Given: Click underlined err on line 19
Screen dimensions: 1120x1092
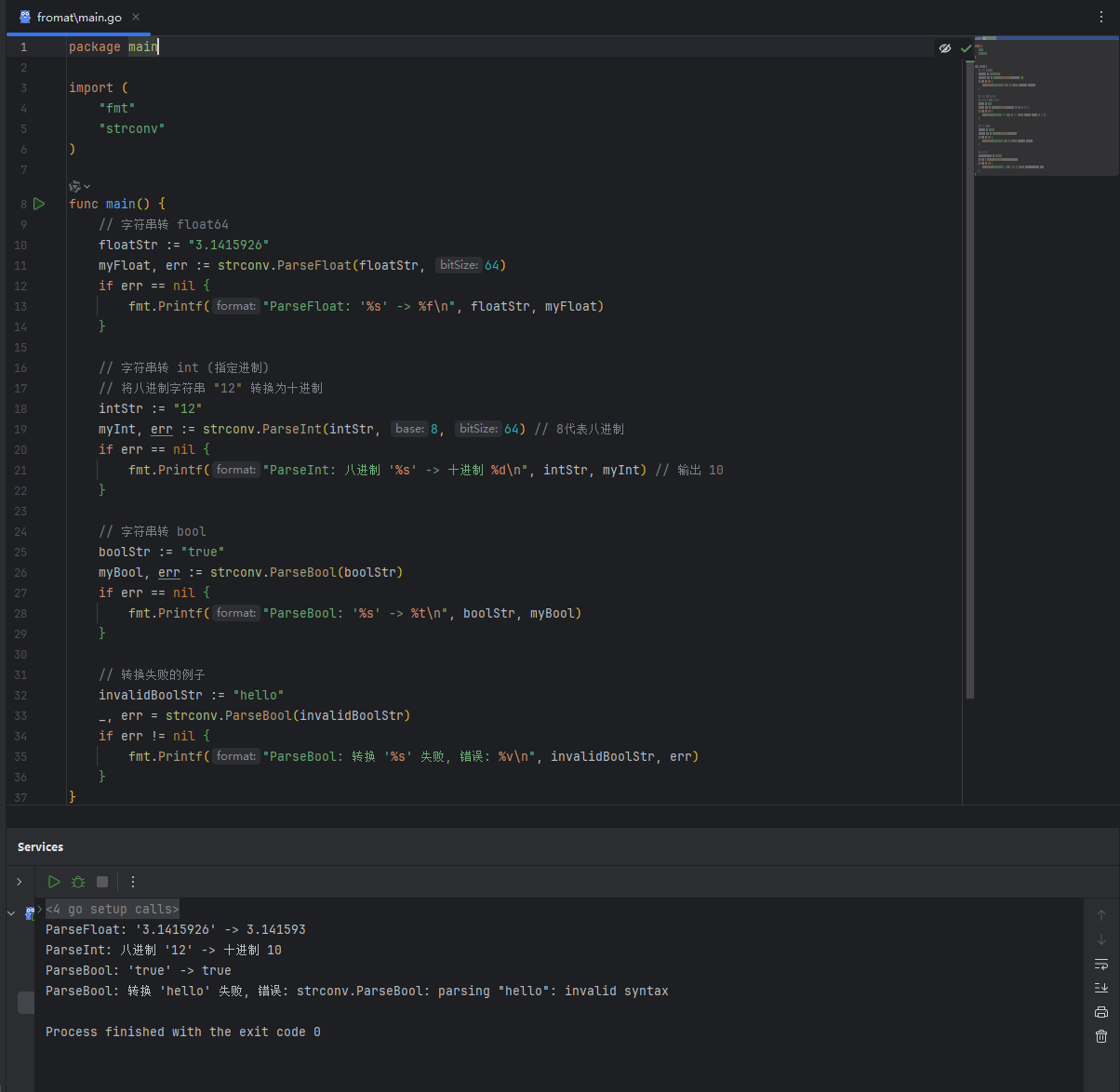Looking at the screenshot, I should tap(162, 429).
